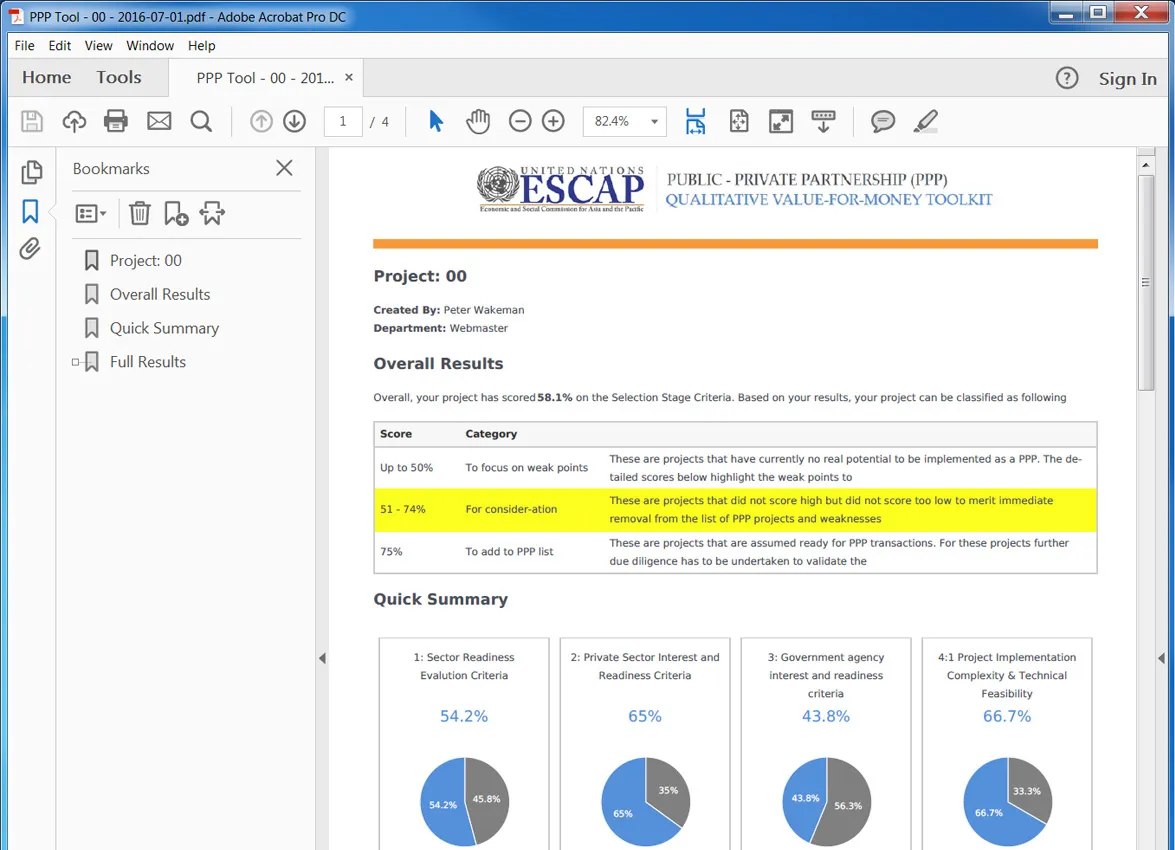Select the PPP Tool document tab
The height and width of the screenshot is (850, 1175).
tap(265, 78)
